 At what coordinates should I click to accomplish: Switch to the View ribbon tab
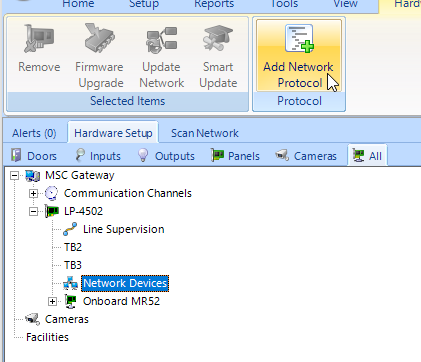346,4
